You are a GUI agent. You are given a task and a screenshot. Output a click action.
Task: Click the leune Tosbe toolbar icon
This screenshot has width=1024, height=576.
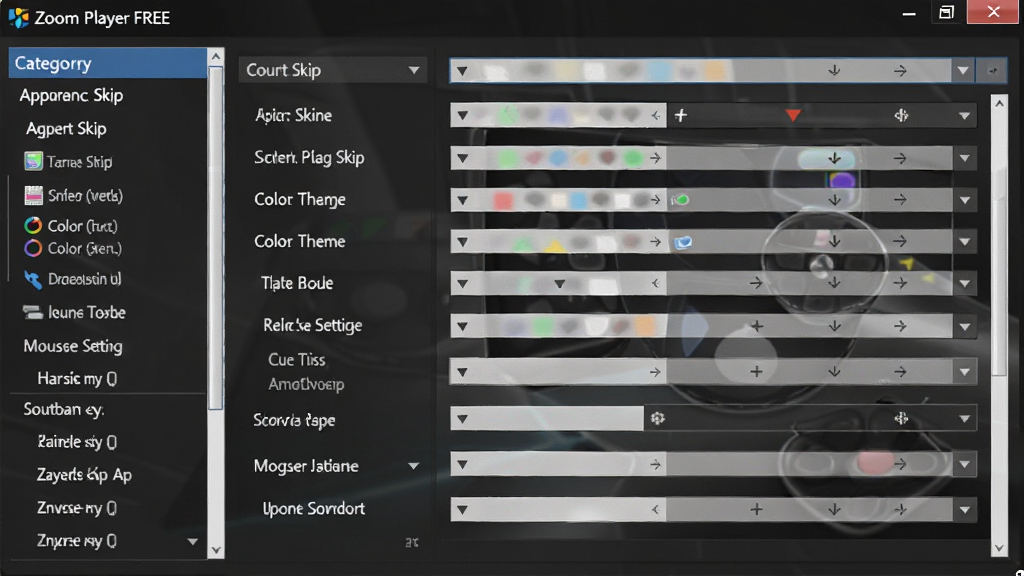point(33,312)
